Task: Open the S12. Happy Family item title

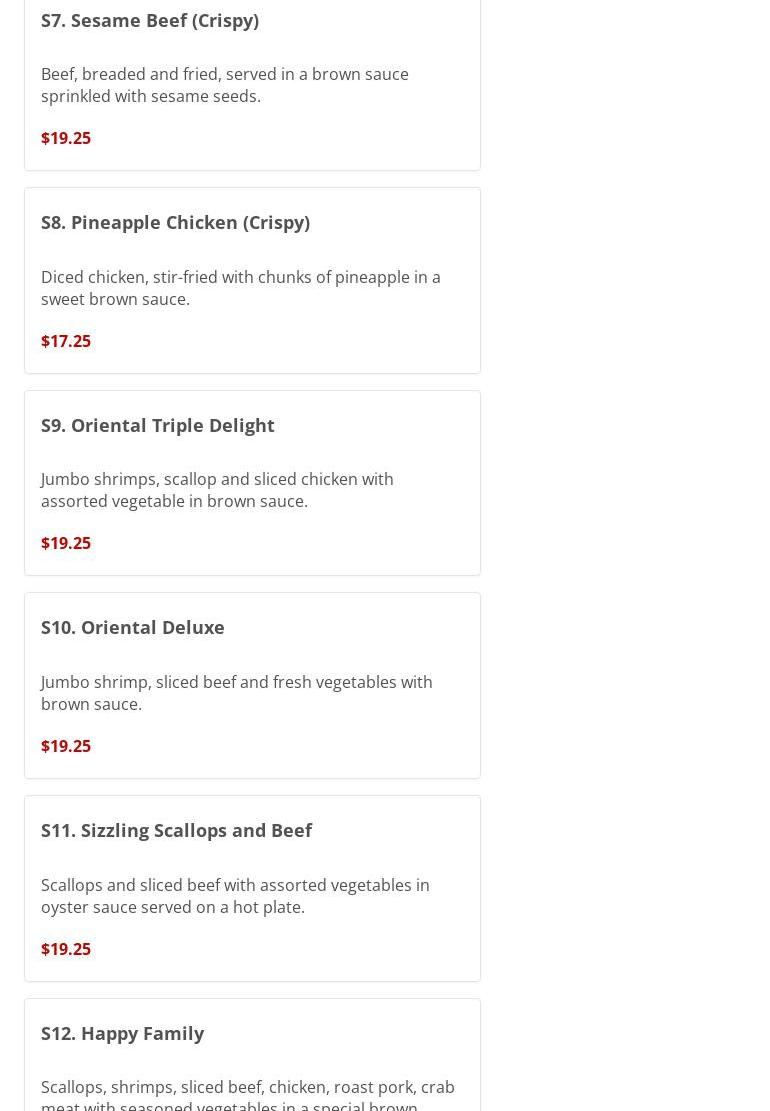Action: [x=122, y=1033]
